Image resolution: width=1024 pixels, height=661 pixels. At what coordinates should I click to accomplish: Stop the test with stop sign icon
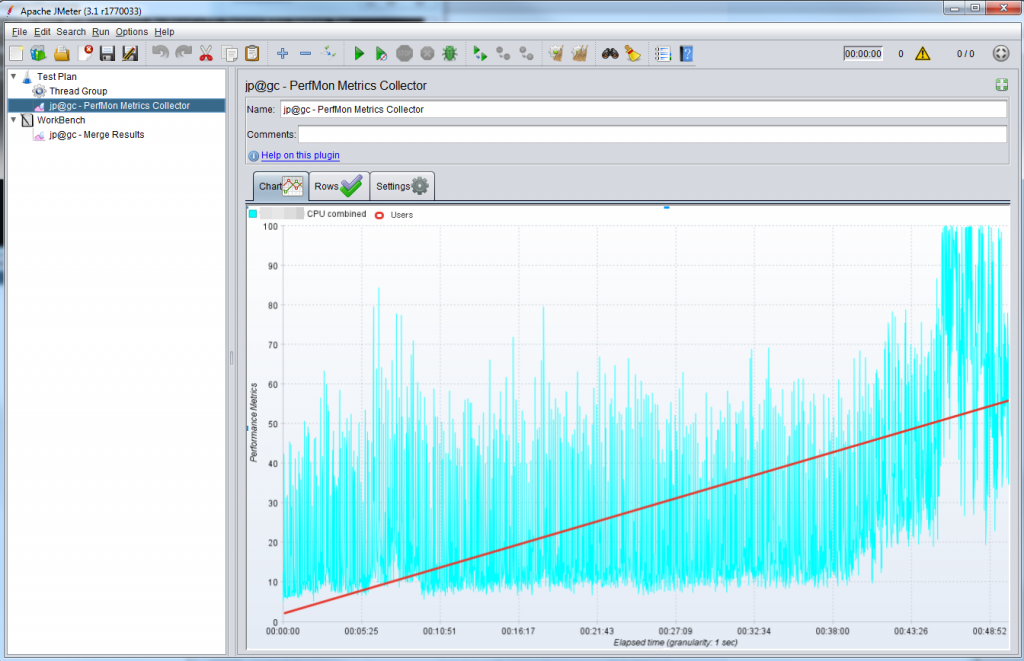pyautogui.click(x=405, y=54)
